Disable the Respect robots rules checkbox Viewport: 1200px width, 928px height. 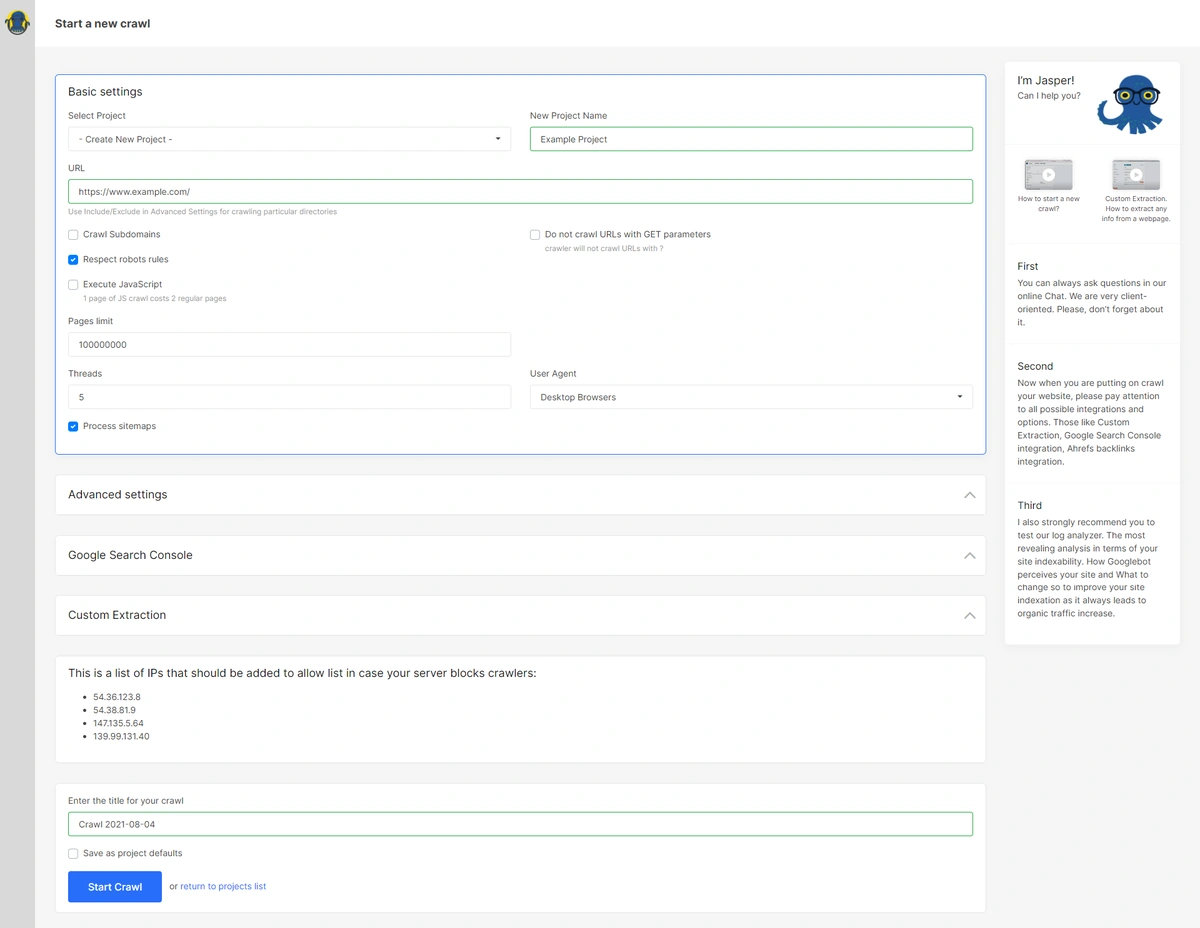click(73, 259)
